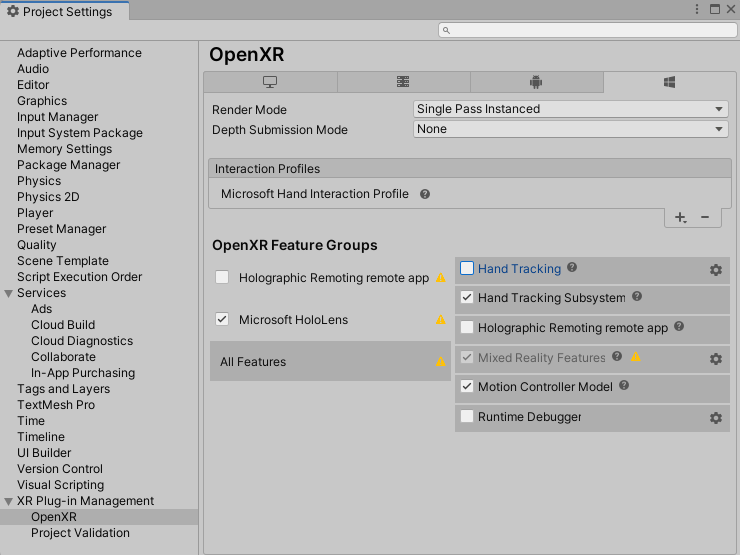Collapse the Services tree section
Viewport: 740px width, 555px height.
point(8,294)
